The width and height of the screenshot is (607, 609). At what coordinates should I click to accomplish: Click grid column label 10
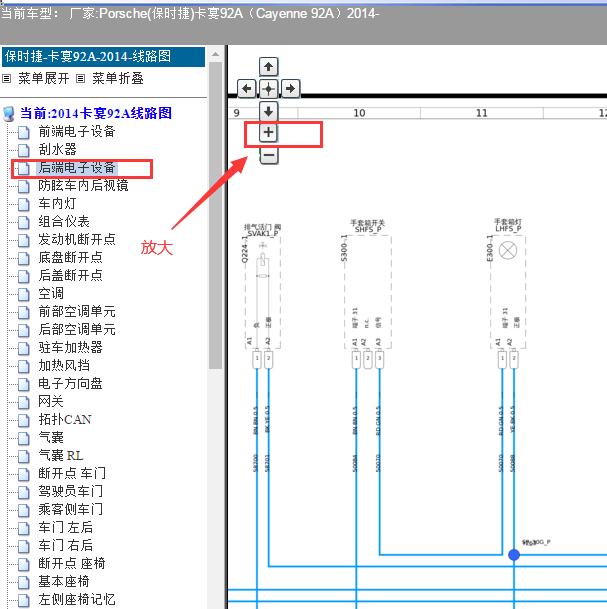(359, 113)
